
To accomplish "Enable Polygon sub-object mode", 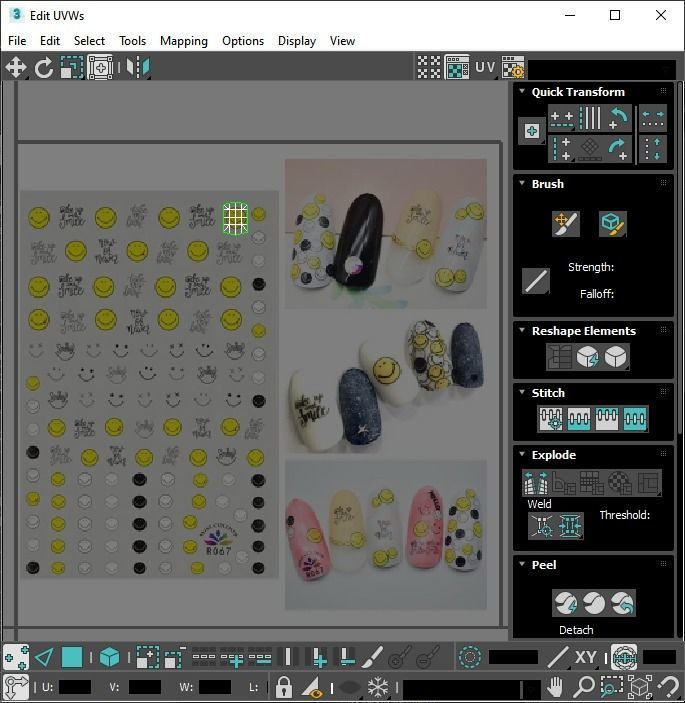I will coord(72,658).
